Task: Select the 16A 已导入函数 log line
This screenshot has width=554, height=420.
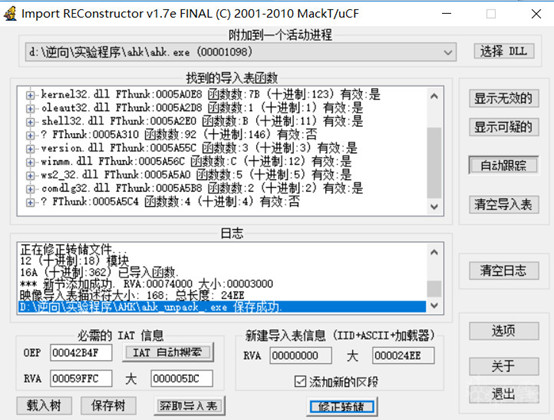Action: point(100,272)
